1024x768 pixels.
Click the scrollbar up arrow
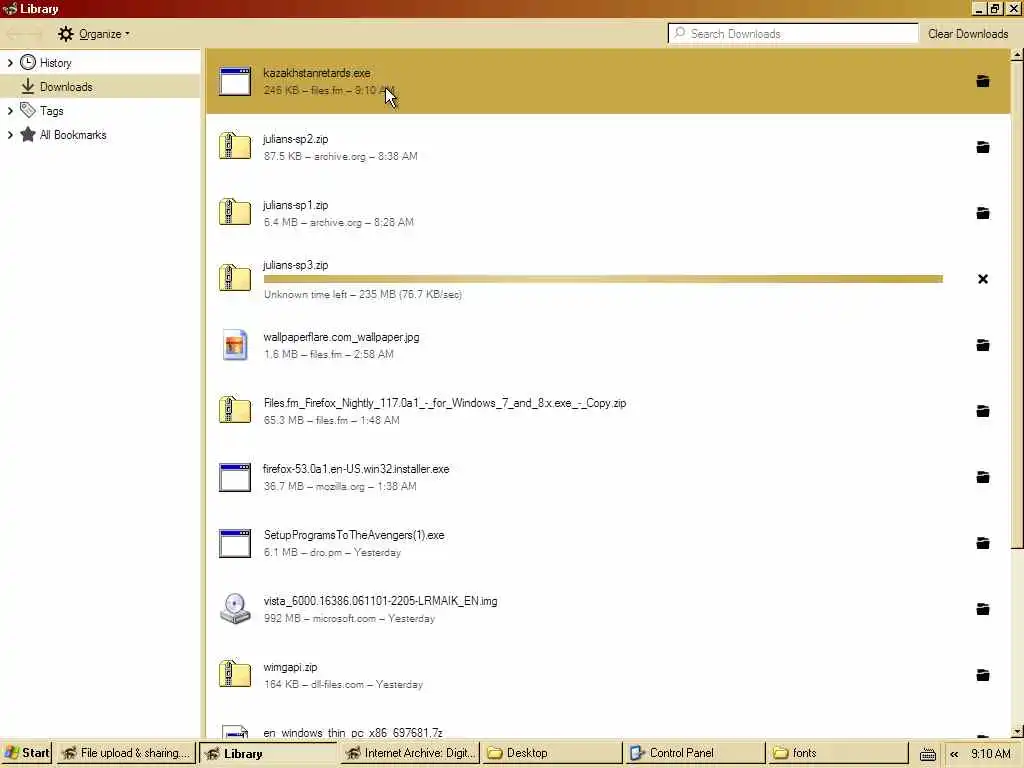pos(1017,55)
